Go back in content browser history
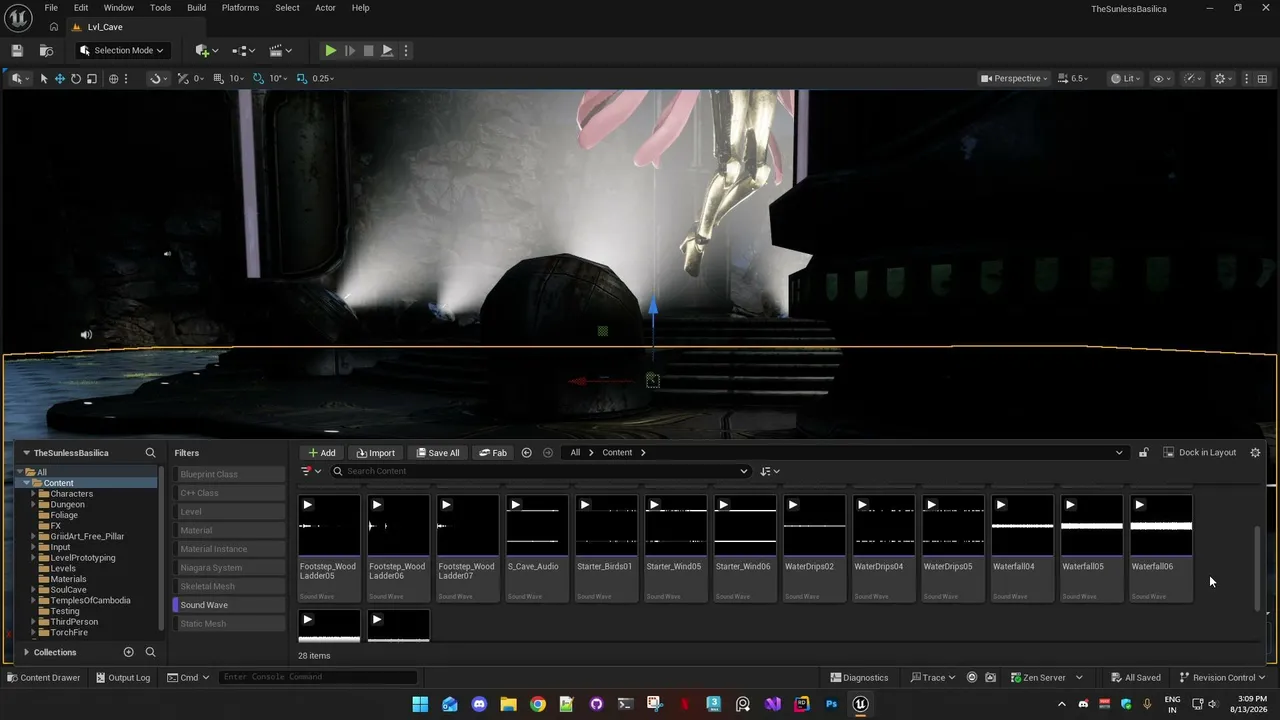 (527, 453)
